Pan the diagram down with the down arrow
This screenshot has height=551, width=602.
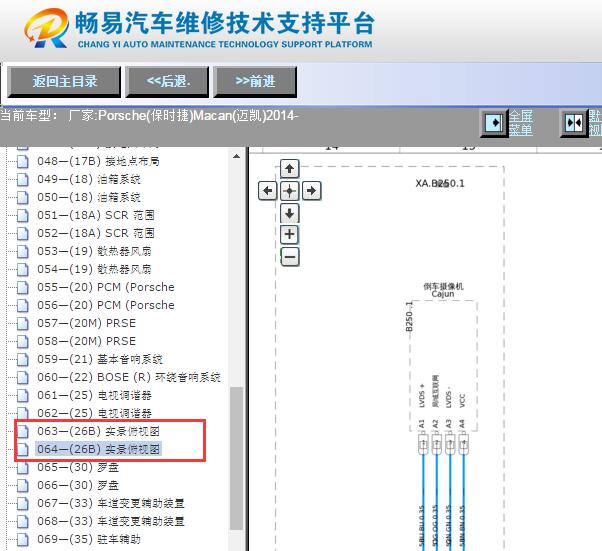coord(289,213)
